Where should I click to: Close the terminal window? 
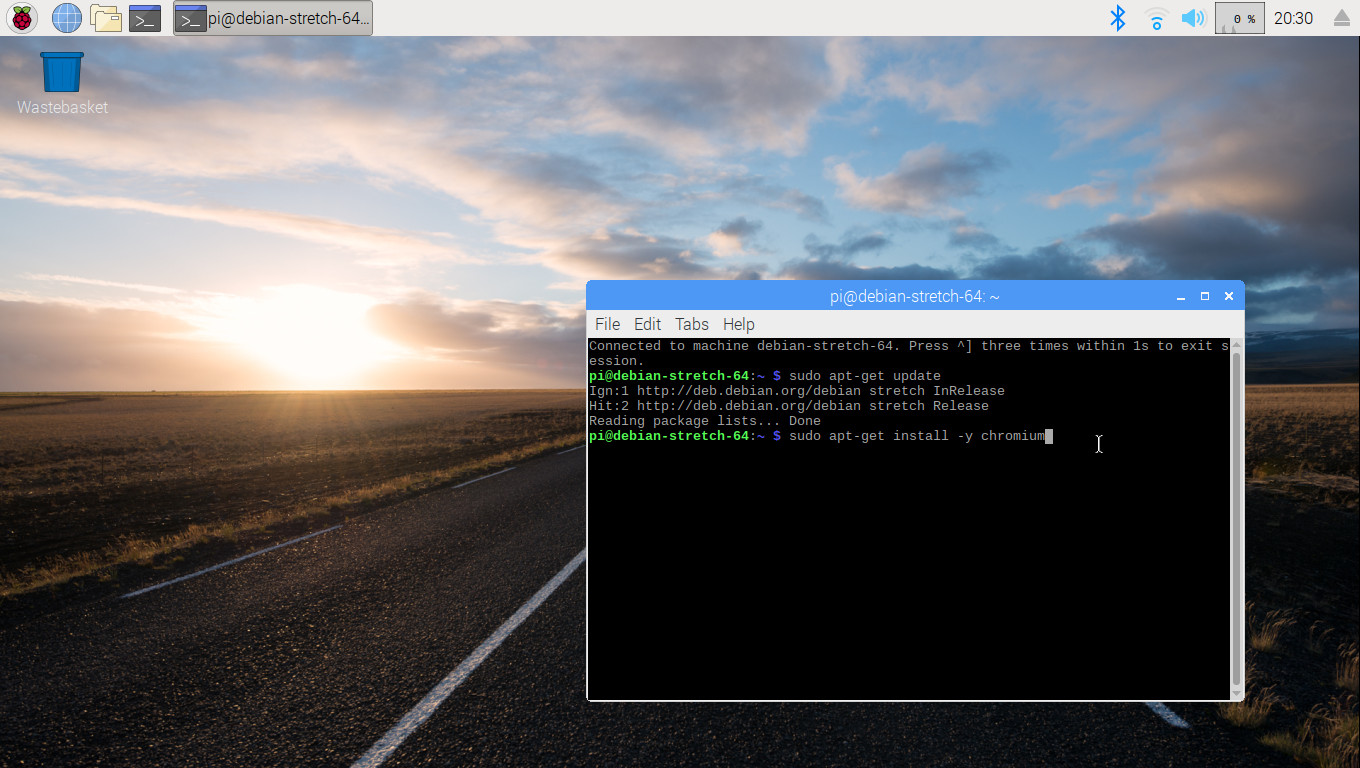(1229, 296)
